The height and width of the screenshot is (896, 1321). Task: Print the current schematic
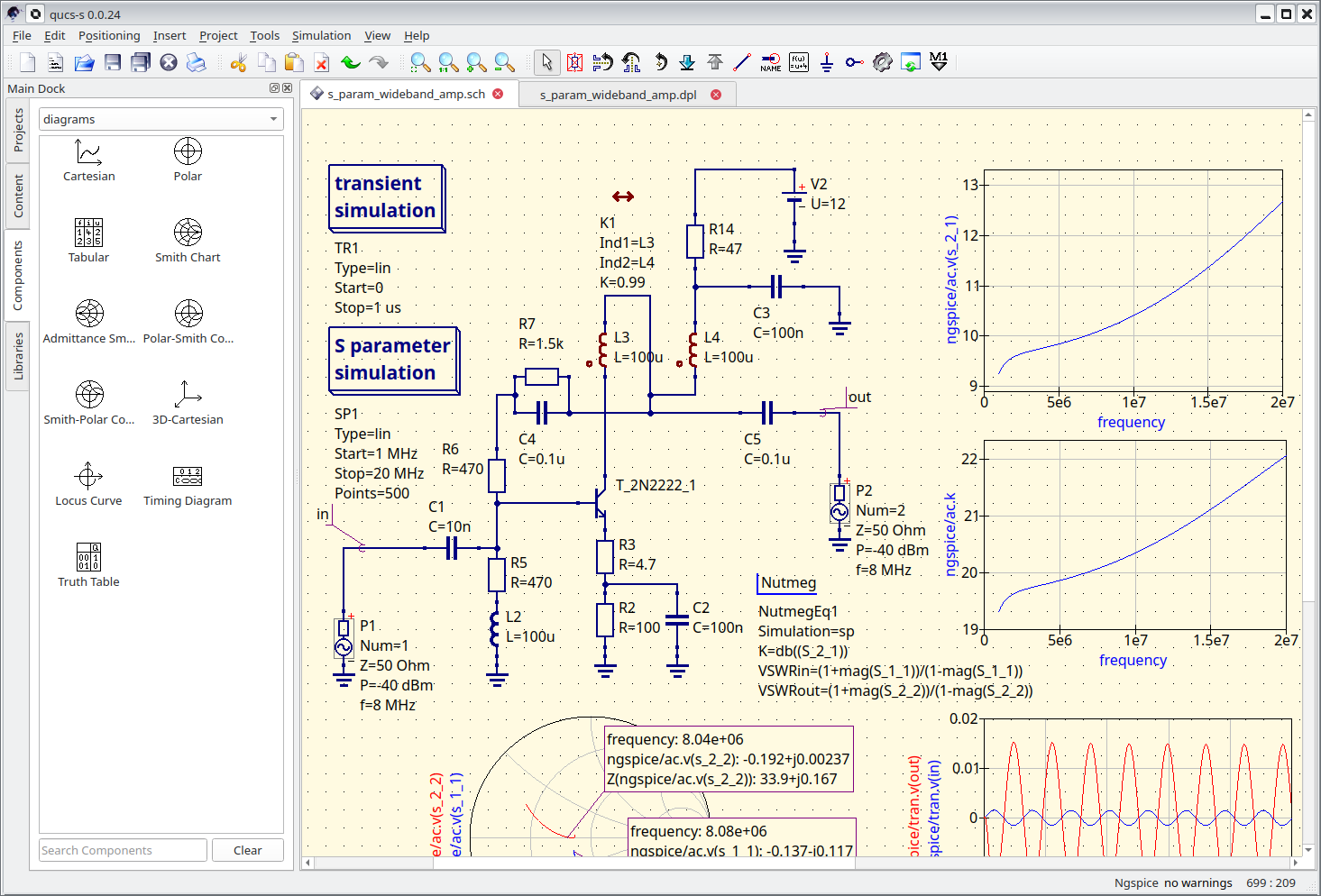[196, 62]
